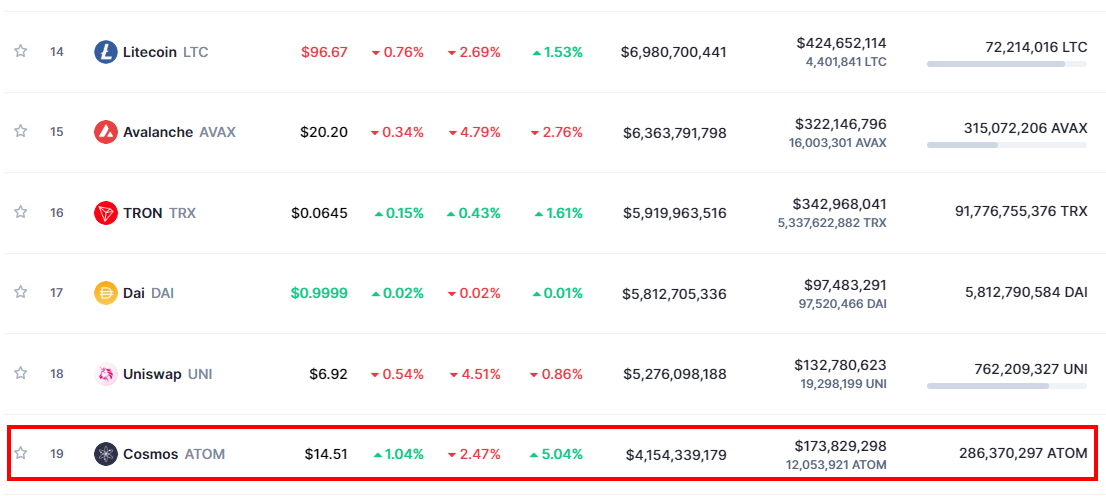Mark Cosmos with the watchlist star
Screen dimensions: 1106x496
[20, 453]
